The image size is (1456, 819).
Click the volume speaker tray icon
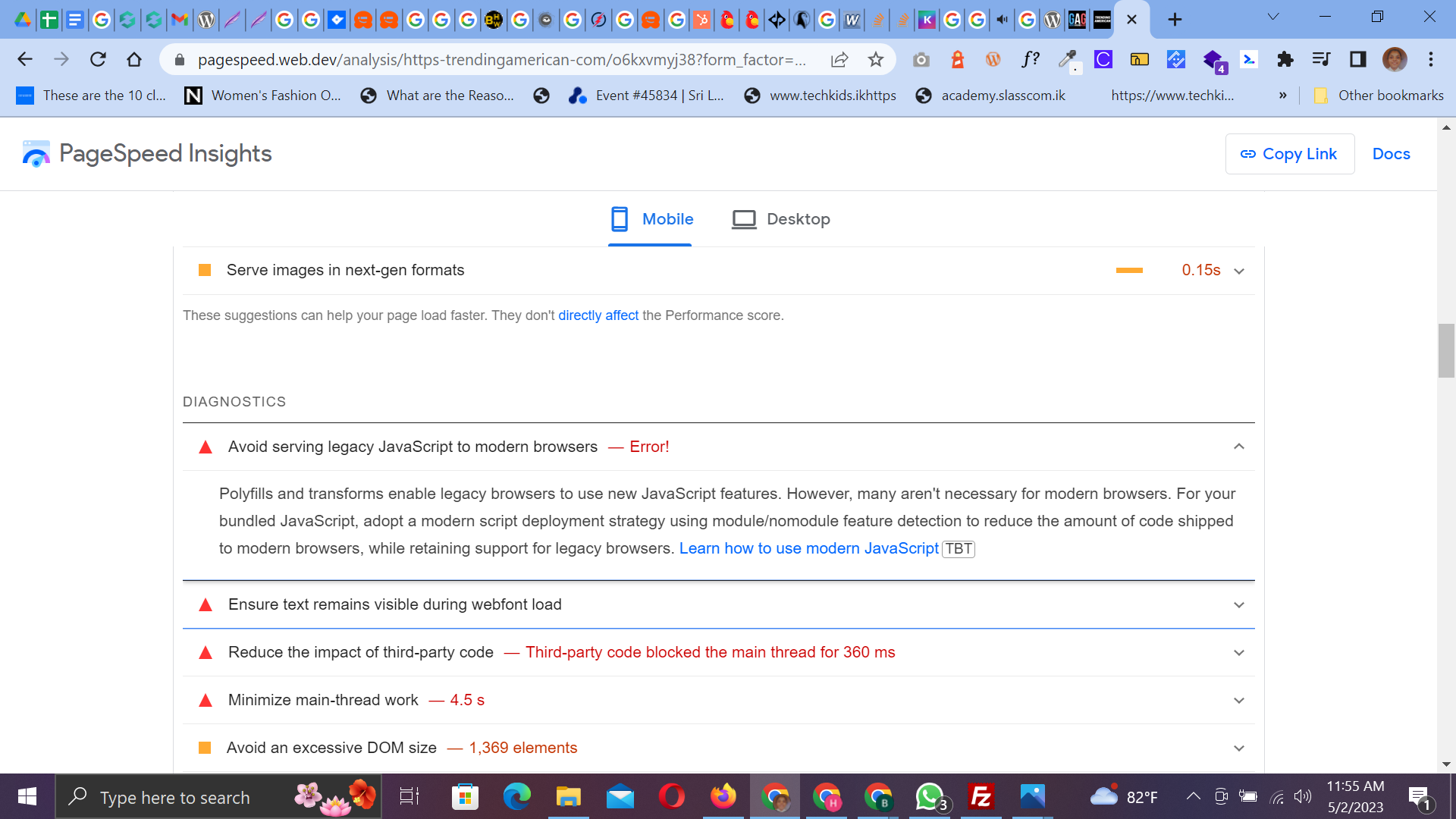[1303, 796]
